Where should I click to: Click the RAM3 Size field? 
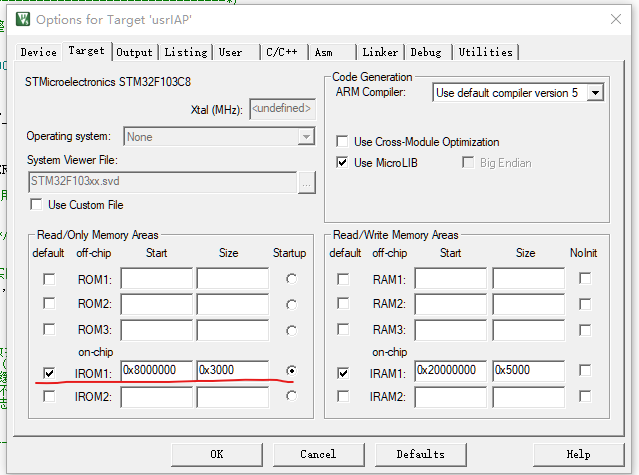point(529,330)
